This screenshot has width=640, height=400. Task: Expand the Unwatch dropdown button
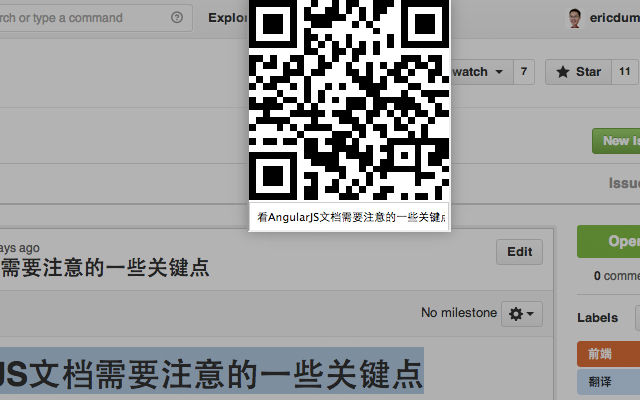(482, 72)
